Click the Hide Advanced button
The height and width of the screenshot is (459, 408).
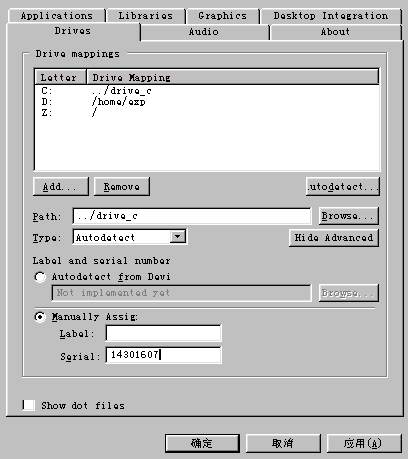click(334, 237)
